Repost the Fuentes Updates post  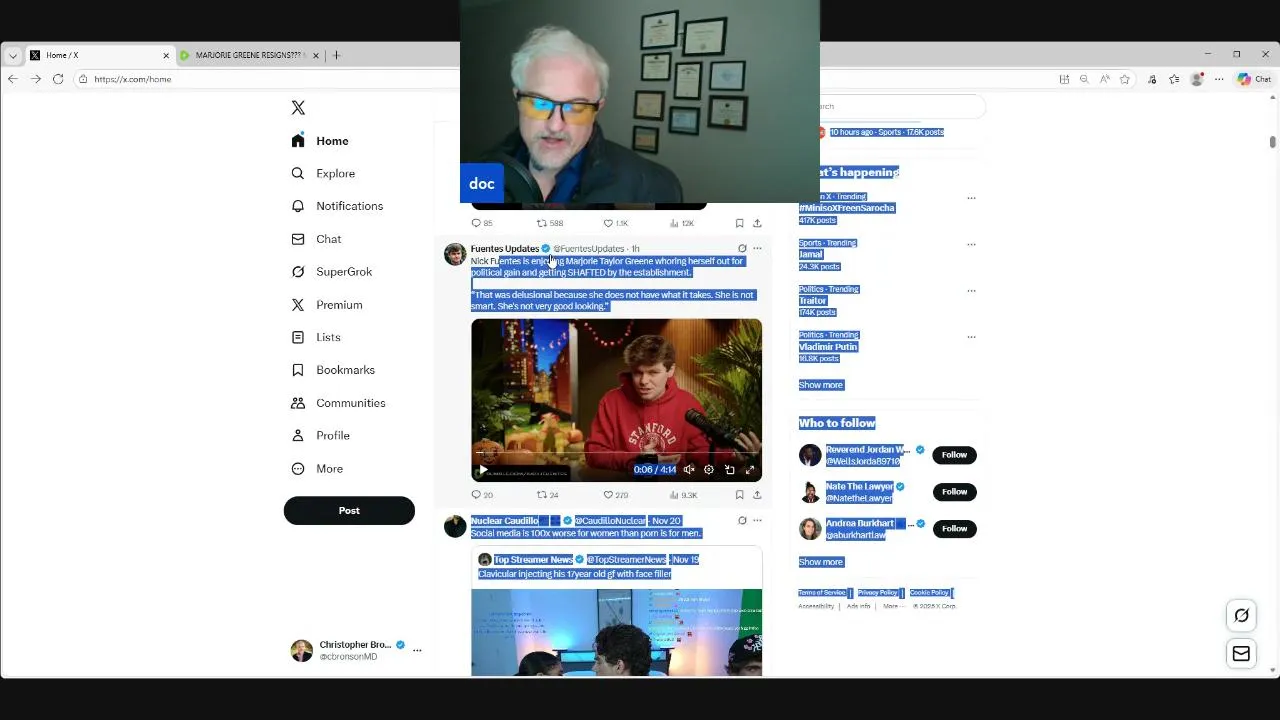548,495
